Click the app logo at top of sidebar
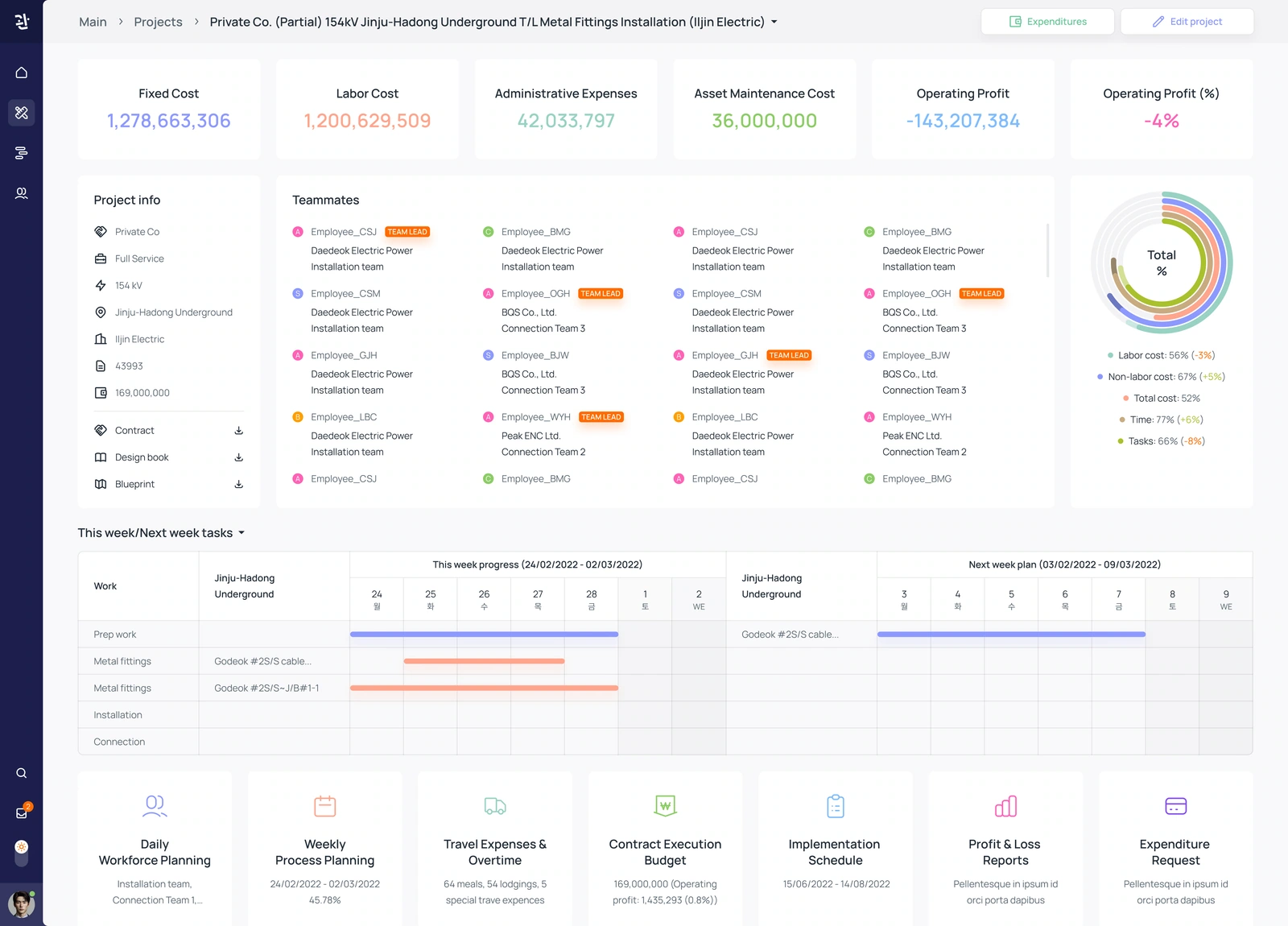Viewport: 1288px width, 926px height. point(22,22)
